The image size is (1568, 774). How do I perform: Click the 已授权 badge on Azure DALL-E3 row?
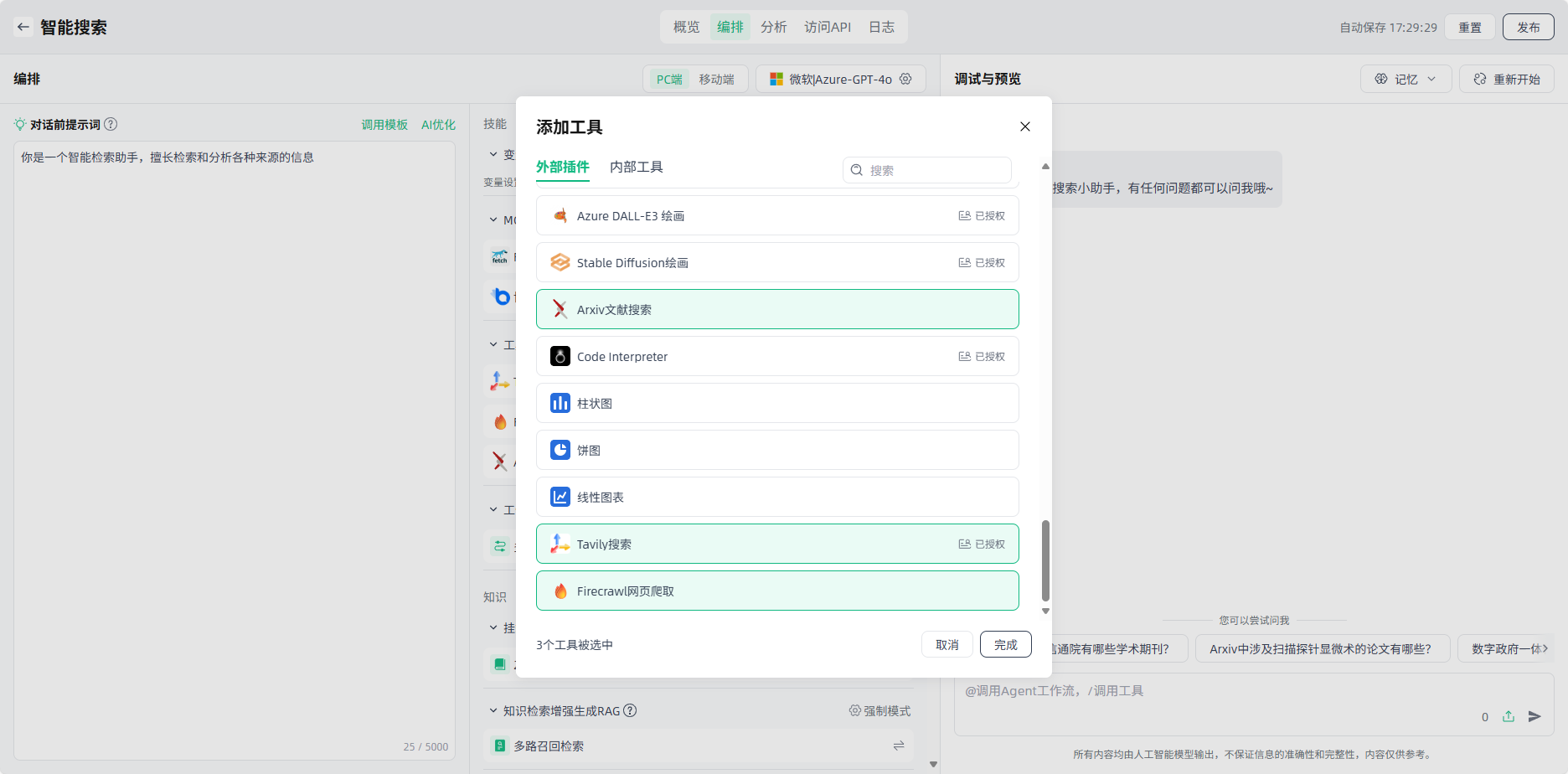982,215
